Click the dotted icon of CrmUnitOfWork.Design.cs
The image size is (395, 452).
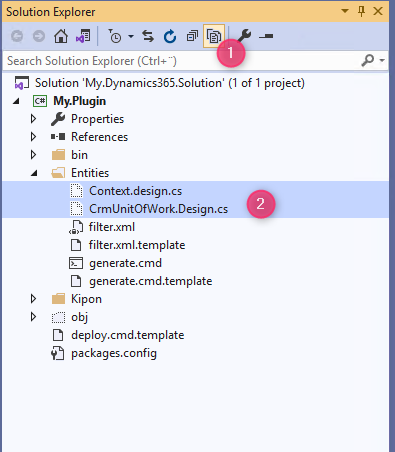pos(76,209)
